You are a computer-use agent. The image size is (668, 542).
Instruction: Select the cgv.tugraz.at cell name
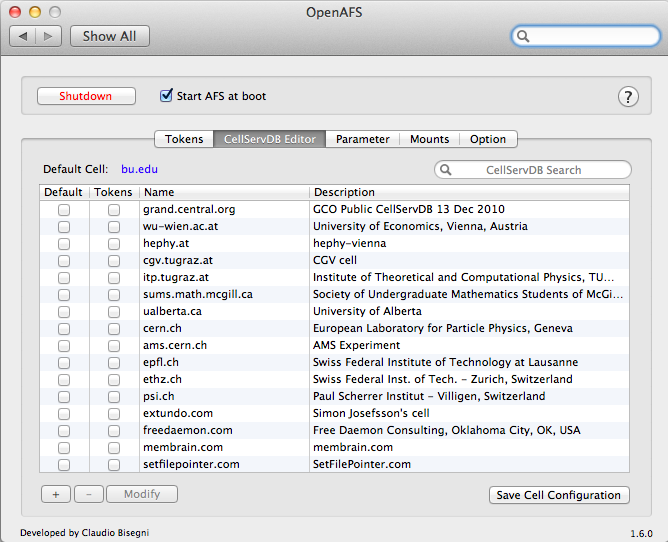tap(178, 260)
